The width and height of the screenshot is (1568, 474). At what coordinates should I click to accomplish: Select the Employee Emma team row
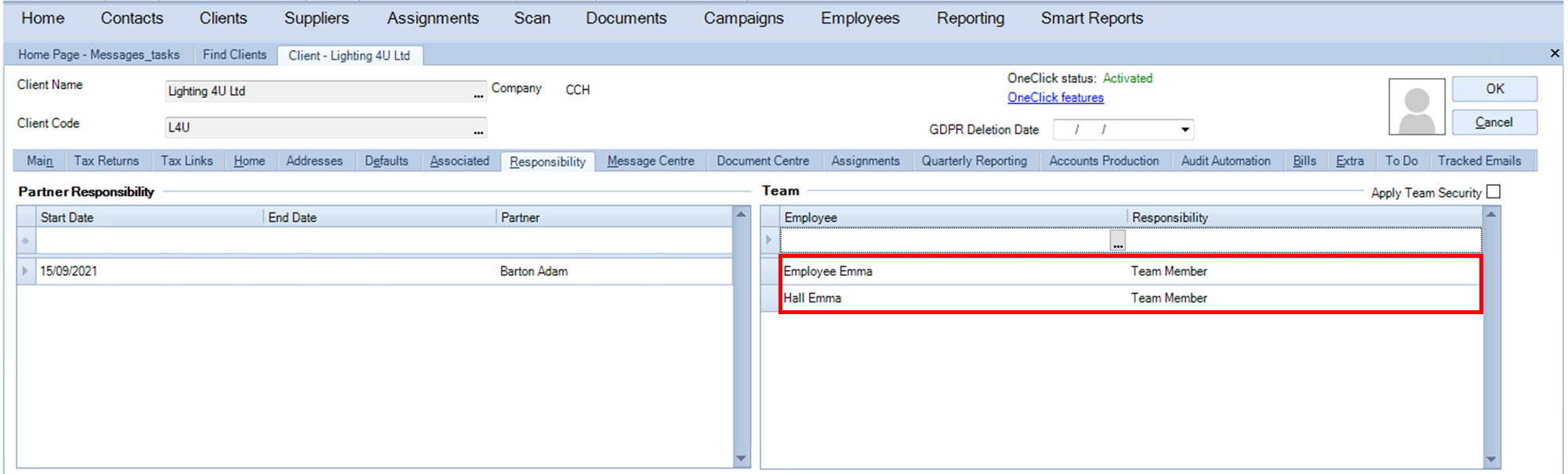(x=1130, y=271)
